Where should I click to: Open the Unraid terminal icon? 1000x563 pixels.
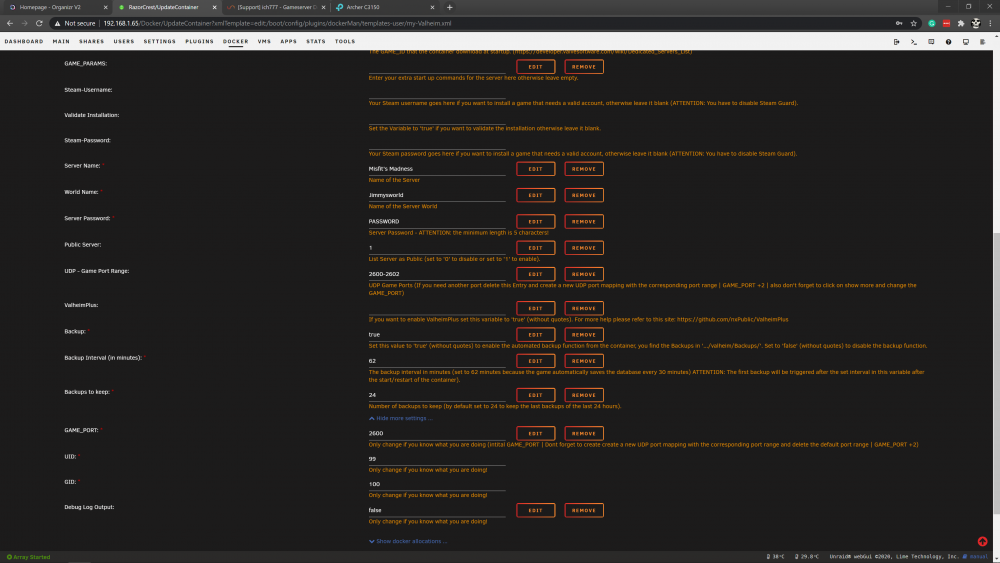(x=914, y=41)
